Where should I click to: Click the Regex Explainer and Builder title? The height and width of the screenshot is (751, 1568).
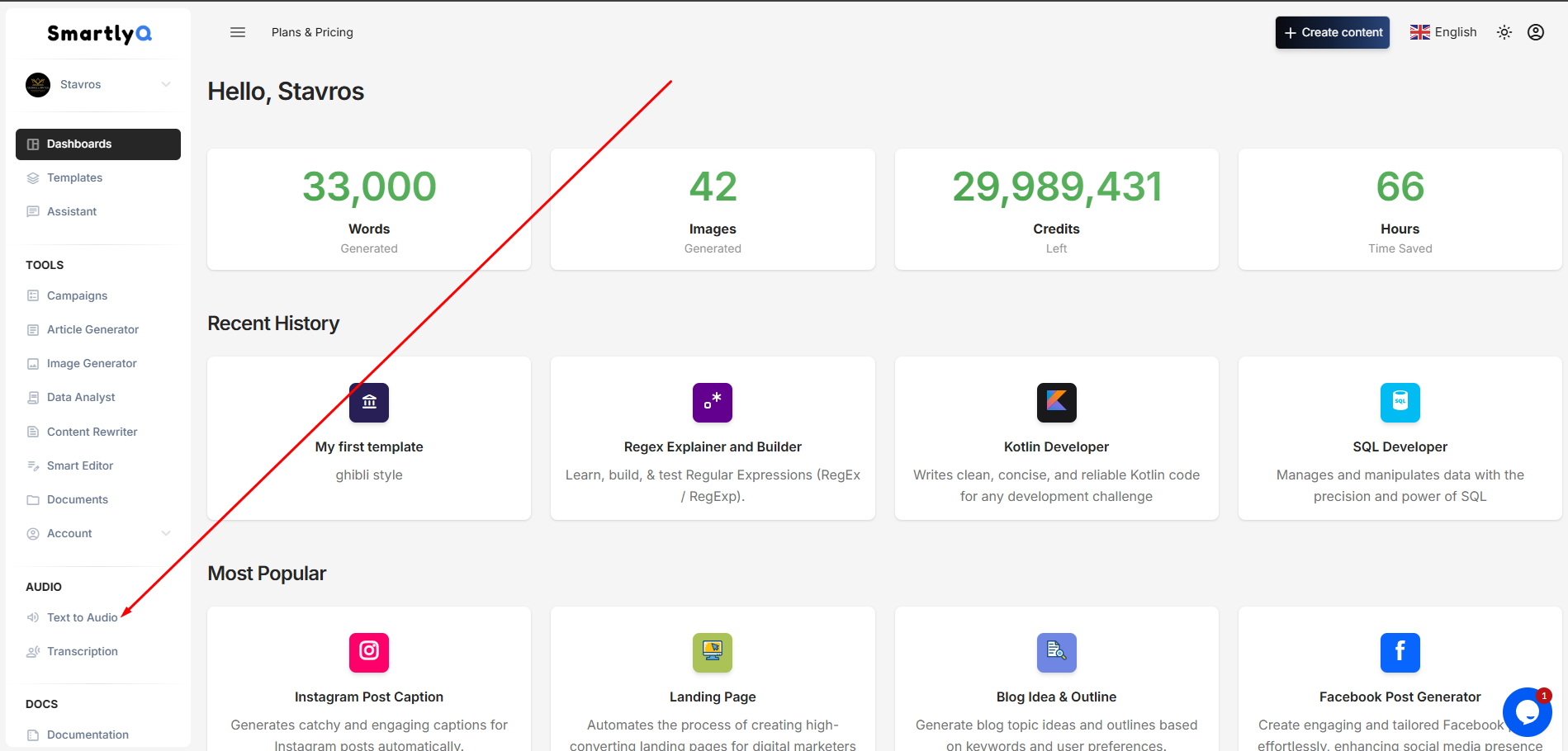[x=713, y=447]
